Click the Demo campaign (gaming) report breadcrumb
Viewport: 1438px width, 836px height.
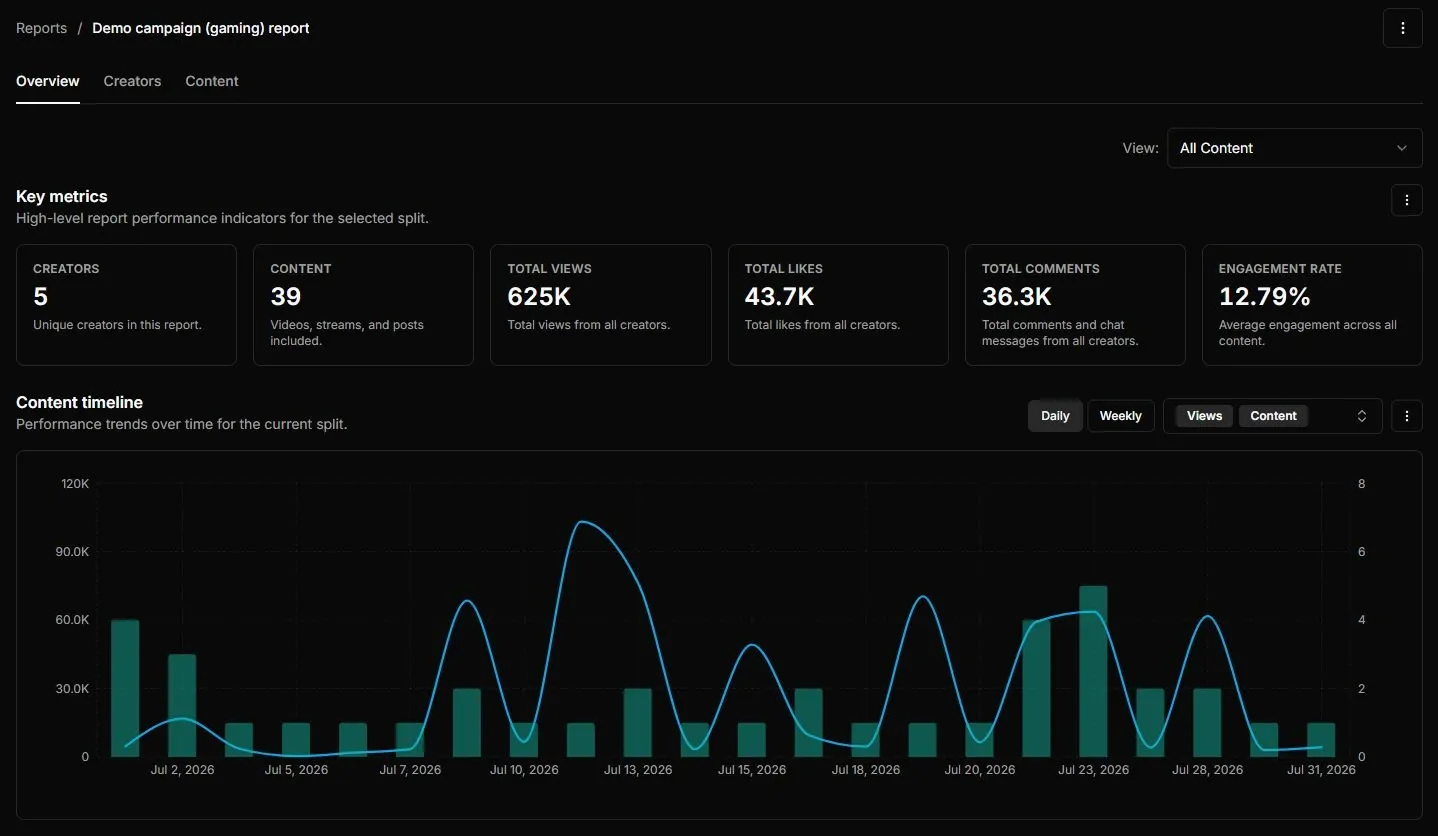(201, 28)
